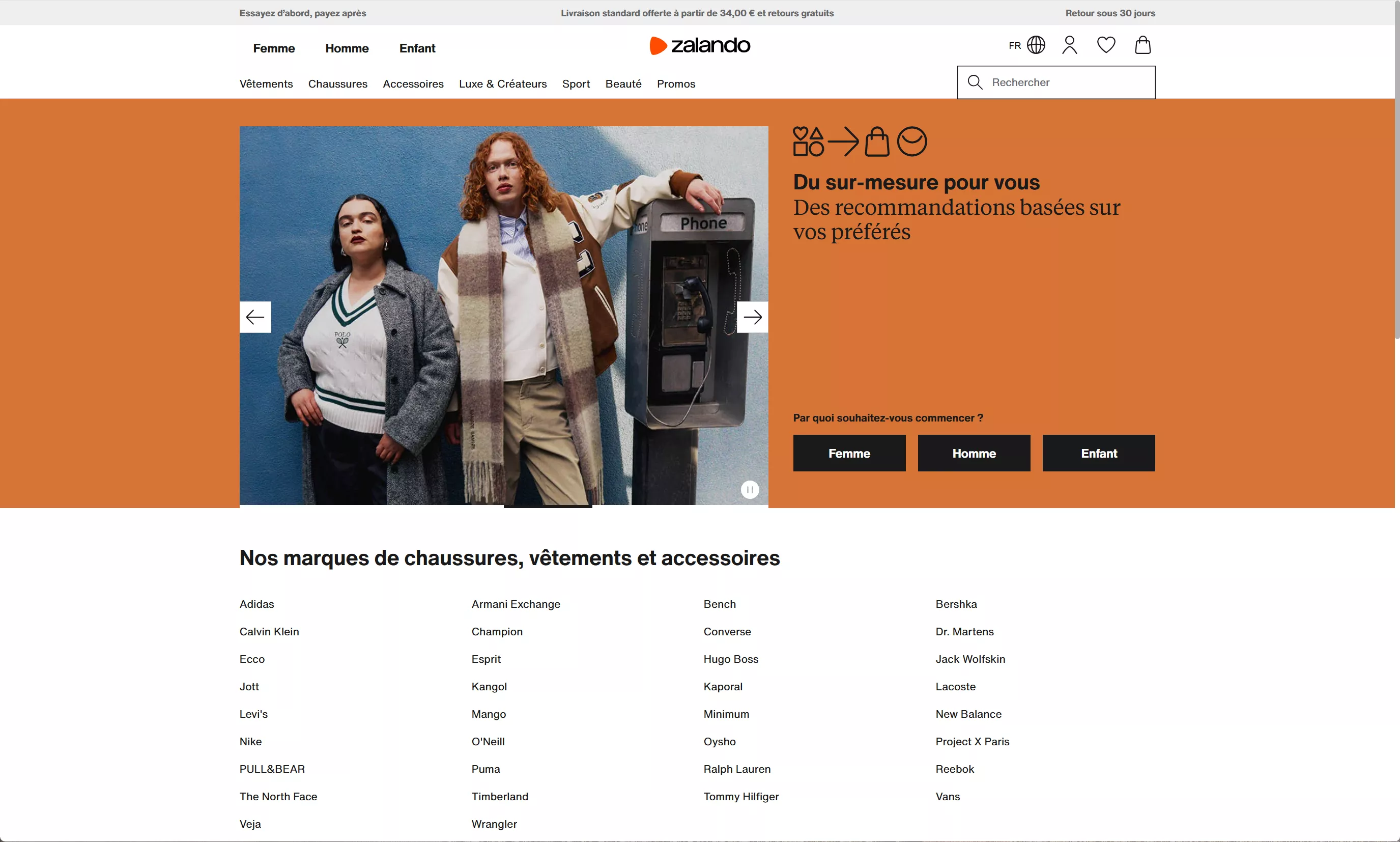Open the Calvin Klein brand link
This screenshot has width=1400, height=842.
tap(269, 631)
